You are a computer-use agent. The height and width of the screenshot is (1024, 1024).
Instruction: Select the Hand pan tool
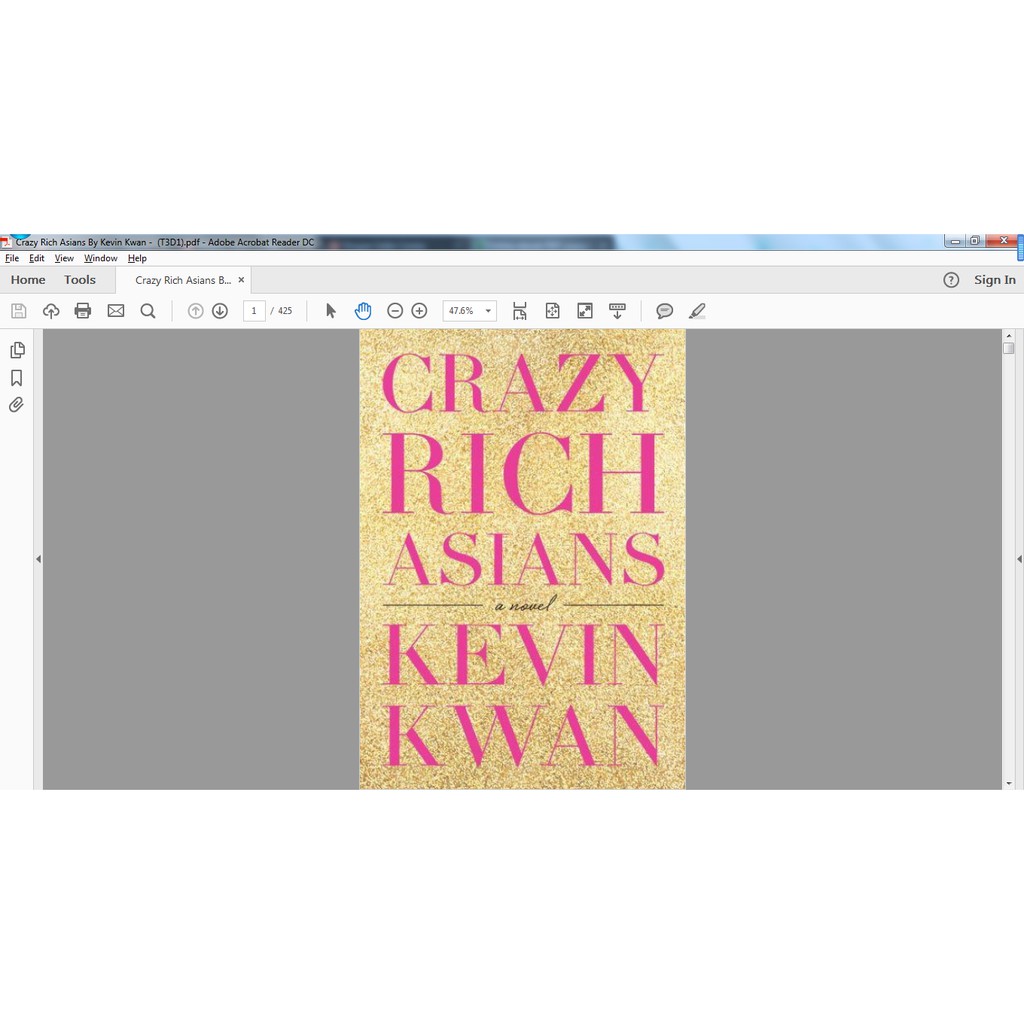pyautogui.click(x=363, y=311)
